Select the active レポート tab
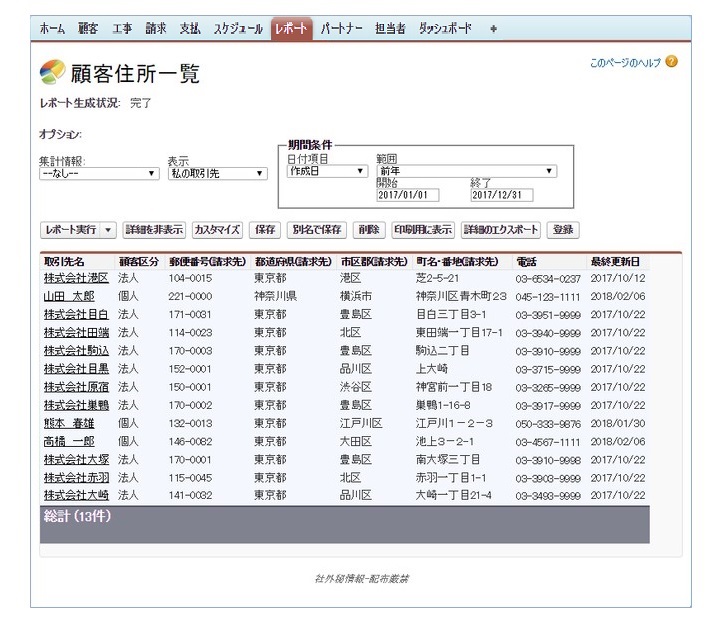720x630 pixels. click(x=292, y=28)
